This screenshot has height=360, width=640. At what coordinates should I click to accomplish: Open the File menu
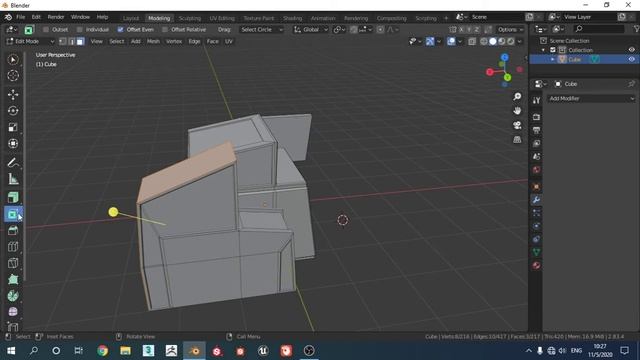pos(20,17)
